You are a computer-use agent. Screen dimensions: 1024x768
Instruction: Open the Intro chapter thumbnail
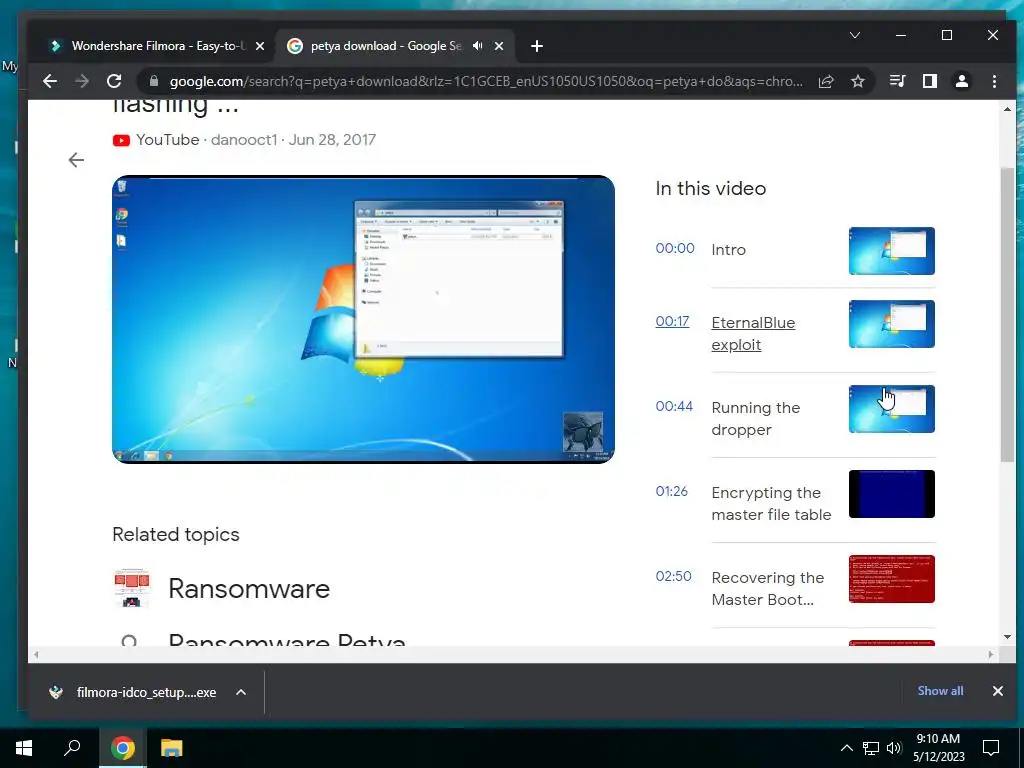click(x=891, y=251)
